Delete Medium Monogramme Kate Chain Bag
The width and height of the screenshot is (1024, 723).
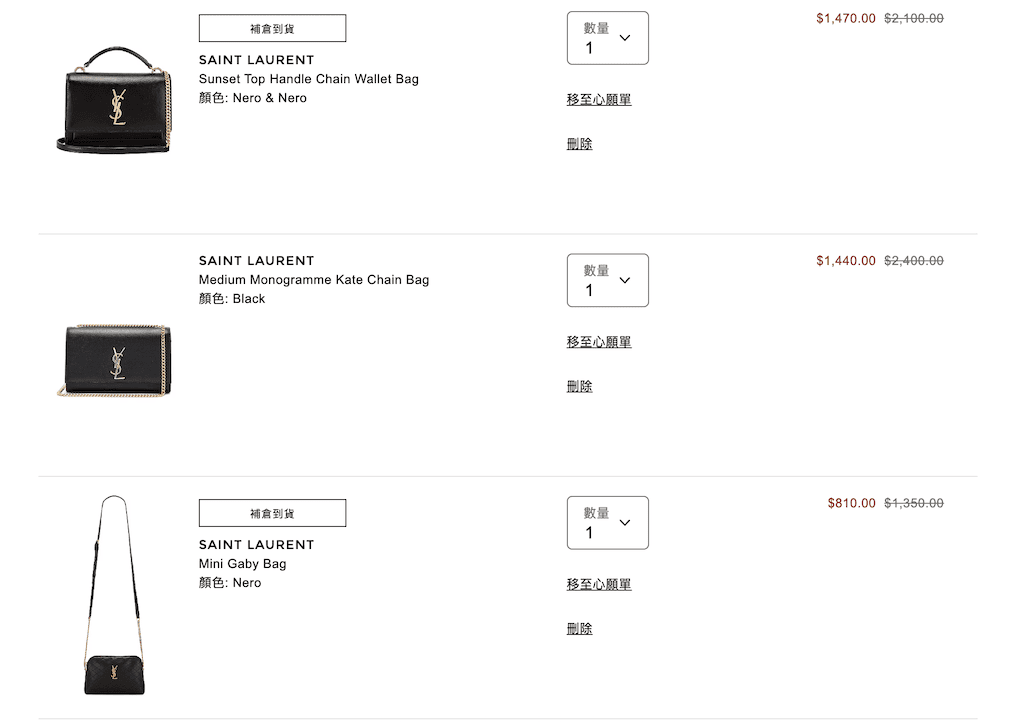point(579,386)
